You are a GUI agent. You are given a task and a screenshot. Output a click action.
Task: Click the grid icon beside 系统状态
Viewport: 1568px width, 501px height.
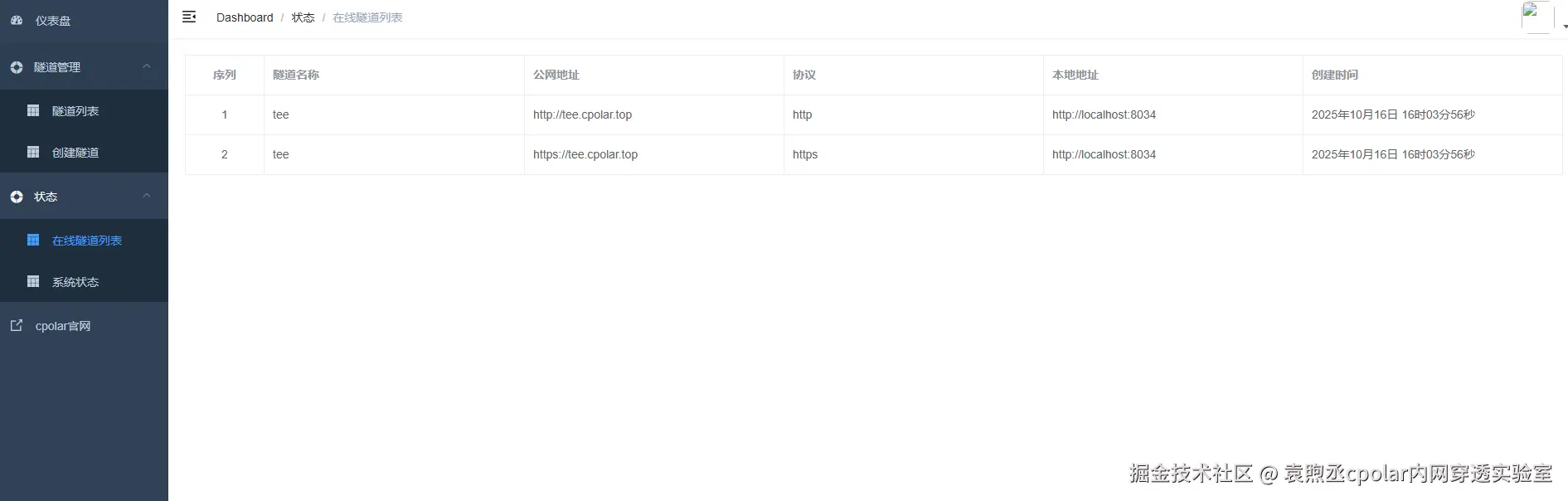(x=33, y=281)
